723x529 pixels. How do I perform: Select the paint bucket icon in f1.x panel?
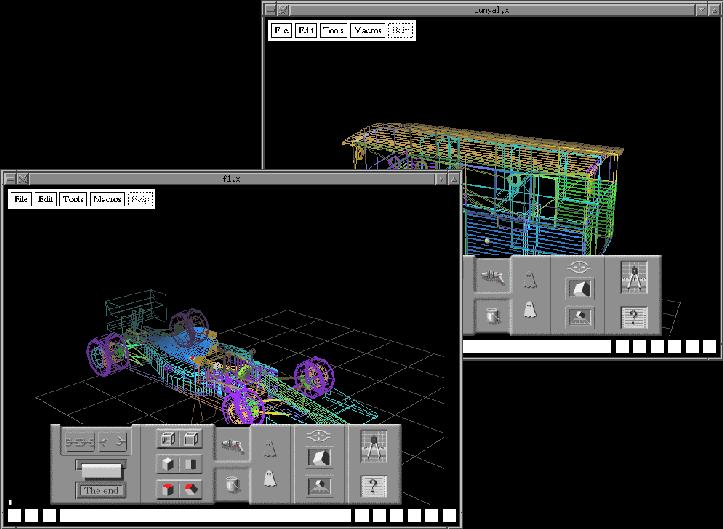[x=232, y=483]
